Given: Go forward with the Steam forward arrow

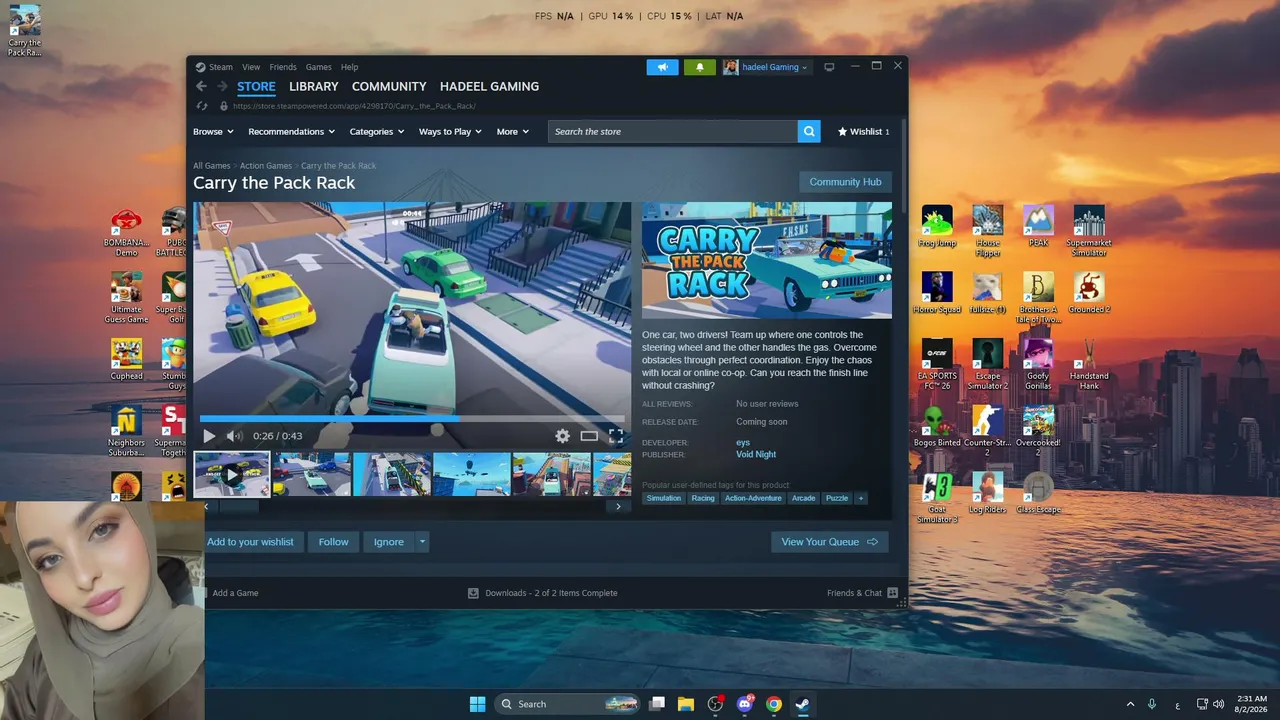Looking at the screenshot, I should pyautogui.click(x=222, y=87).
